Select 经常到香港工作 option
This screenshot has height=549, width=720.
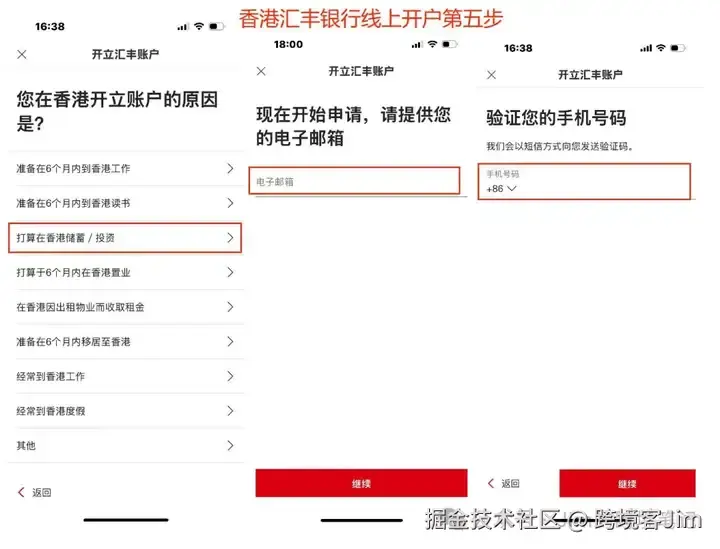point(125,376)
